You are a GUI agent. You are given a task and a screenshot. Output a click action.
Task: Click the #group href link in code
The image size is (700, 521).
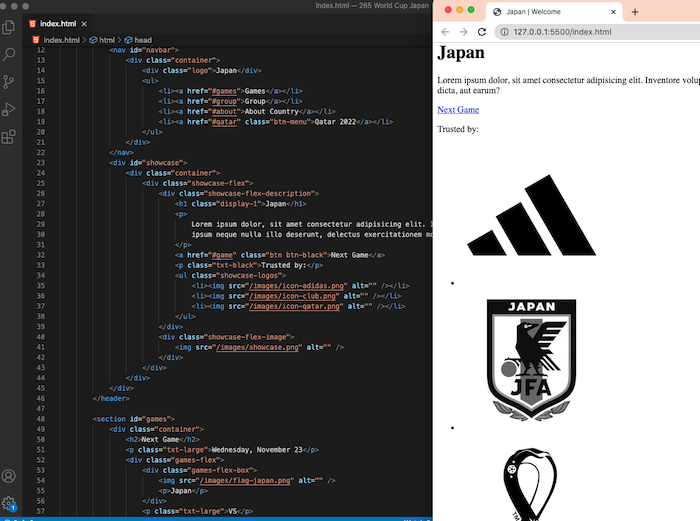click(x=224, y=101)
